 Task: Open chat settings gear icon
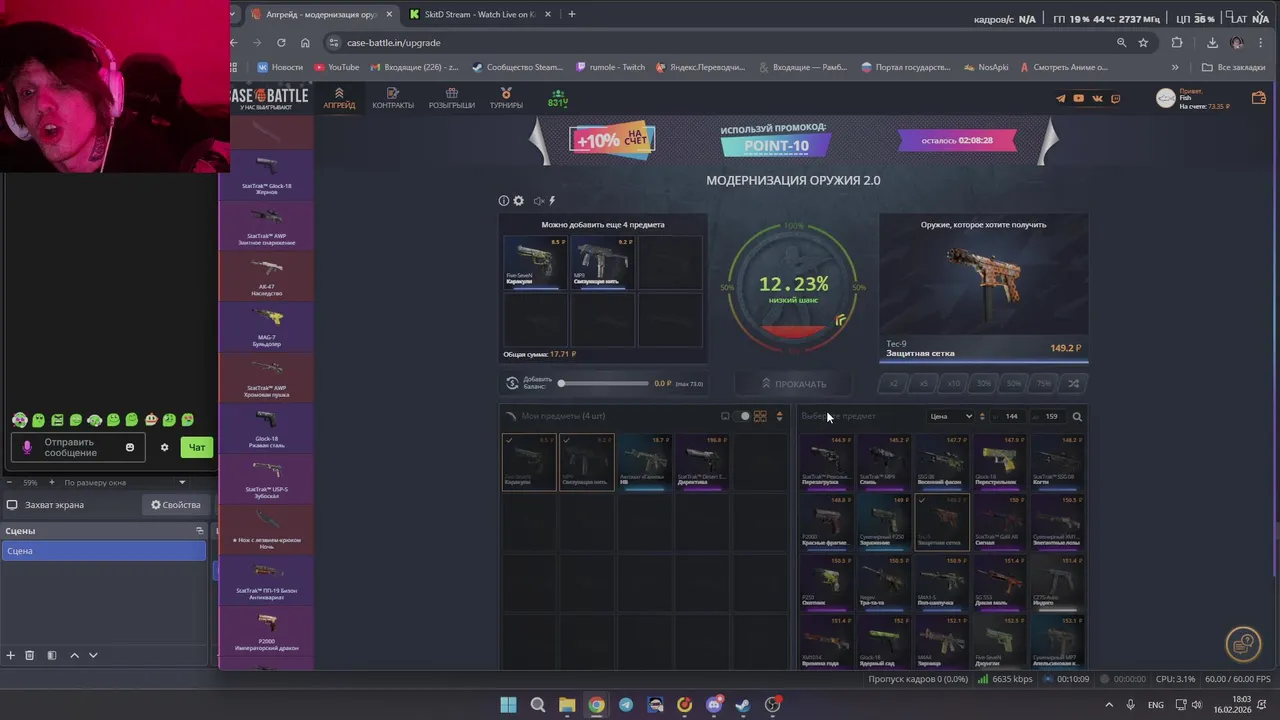click(165, 447)
